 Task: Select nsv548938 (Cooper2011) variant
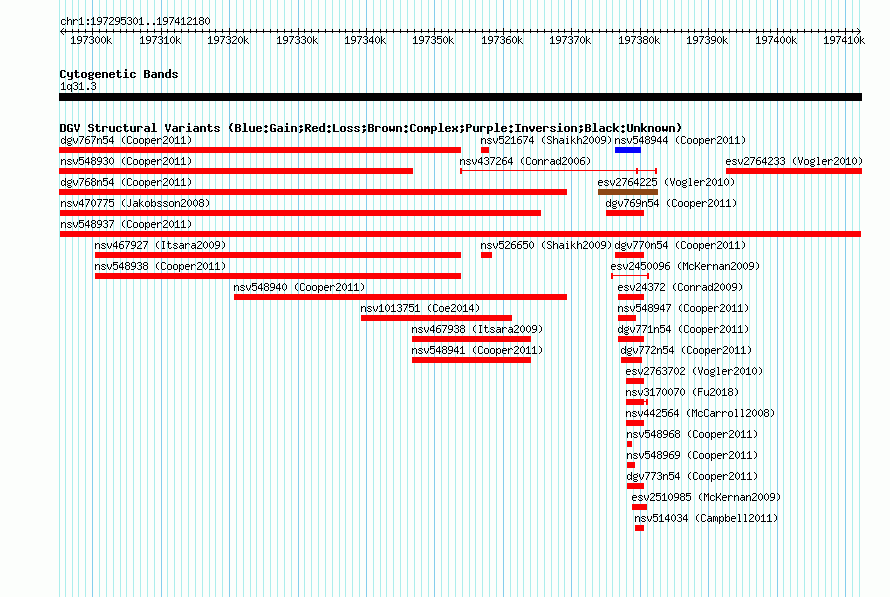pos(160,266)
